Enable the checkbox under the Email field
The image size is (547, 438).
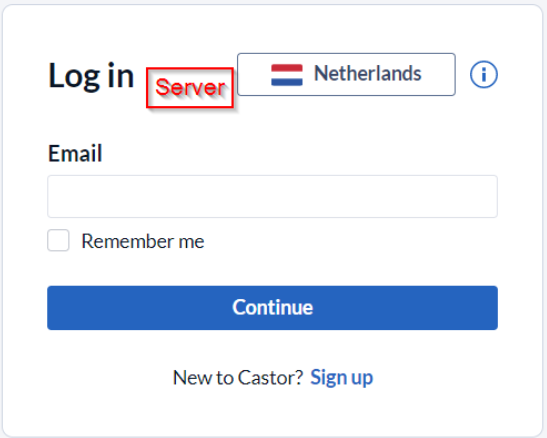coord(58,240)
